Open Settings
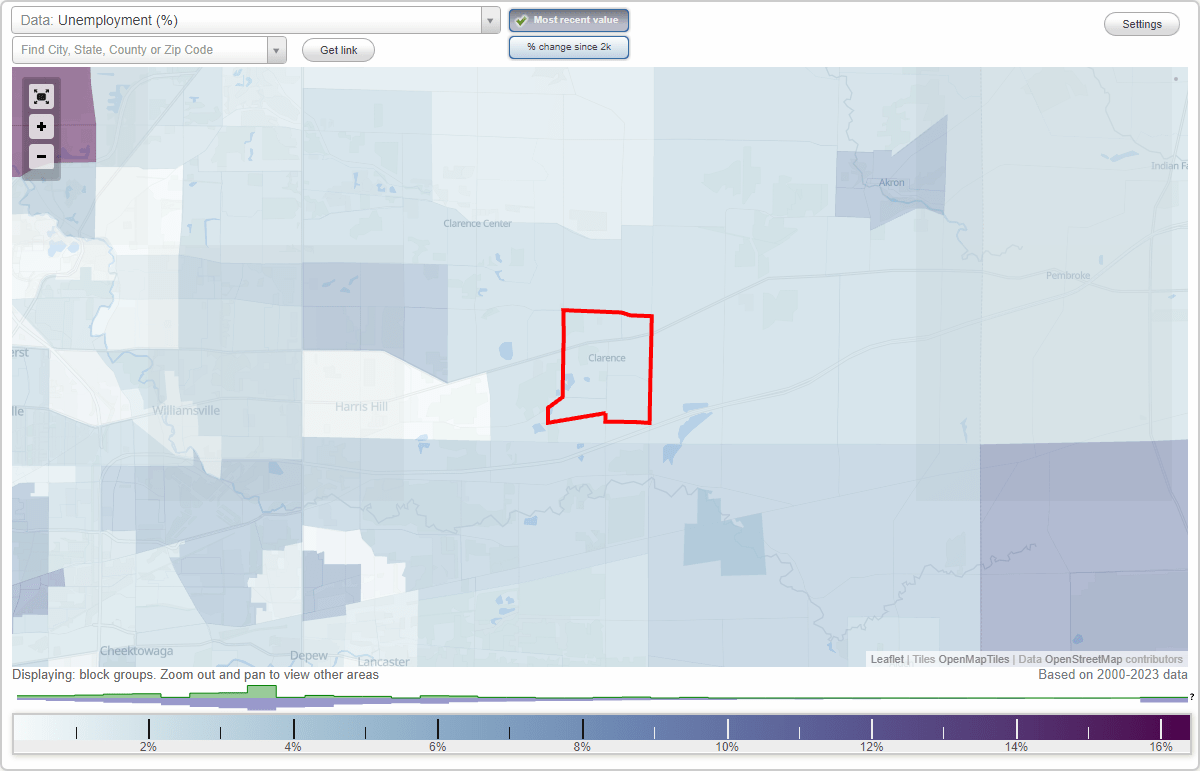The image size is (1200, 771). pyautogui.click(x=1142, y=25)
